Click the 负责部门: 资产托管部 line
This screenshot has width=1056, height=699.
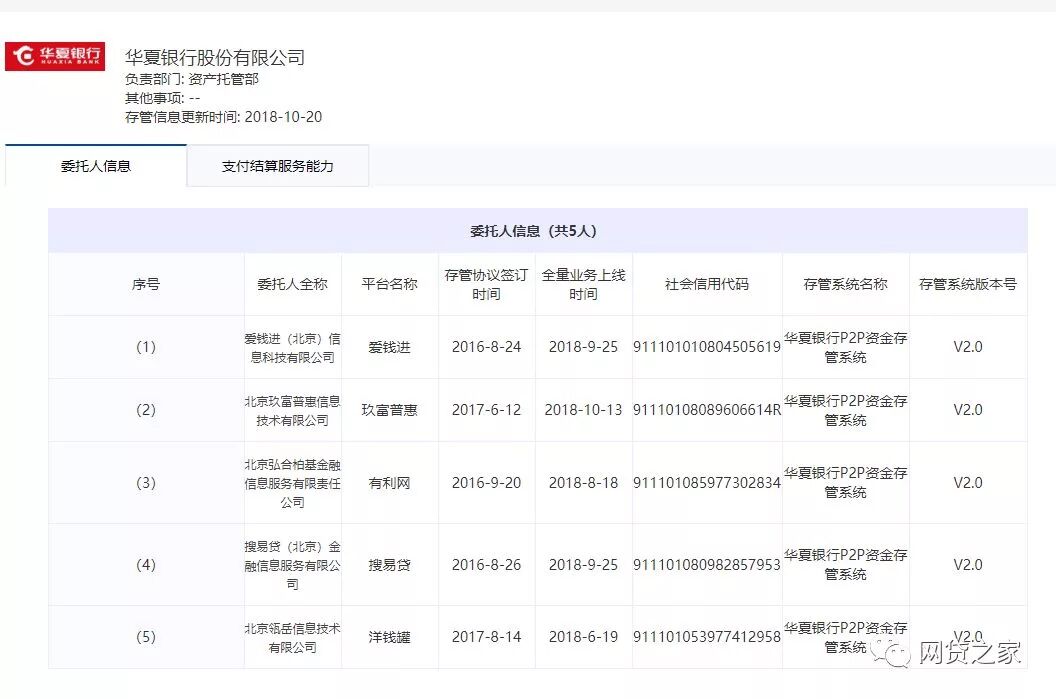click(192, 79)
